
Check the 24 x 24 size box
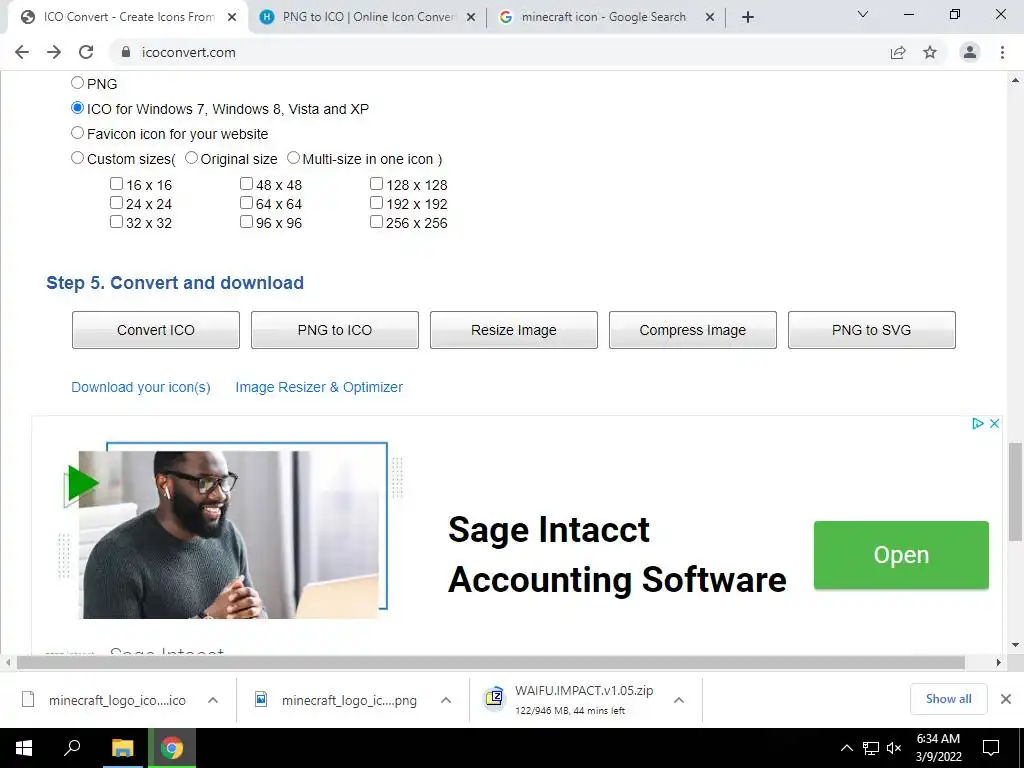(116, 202)
